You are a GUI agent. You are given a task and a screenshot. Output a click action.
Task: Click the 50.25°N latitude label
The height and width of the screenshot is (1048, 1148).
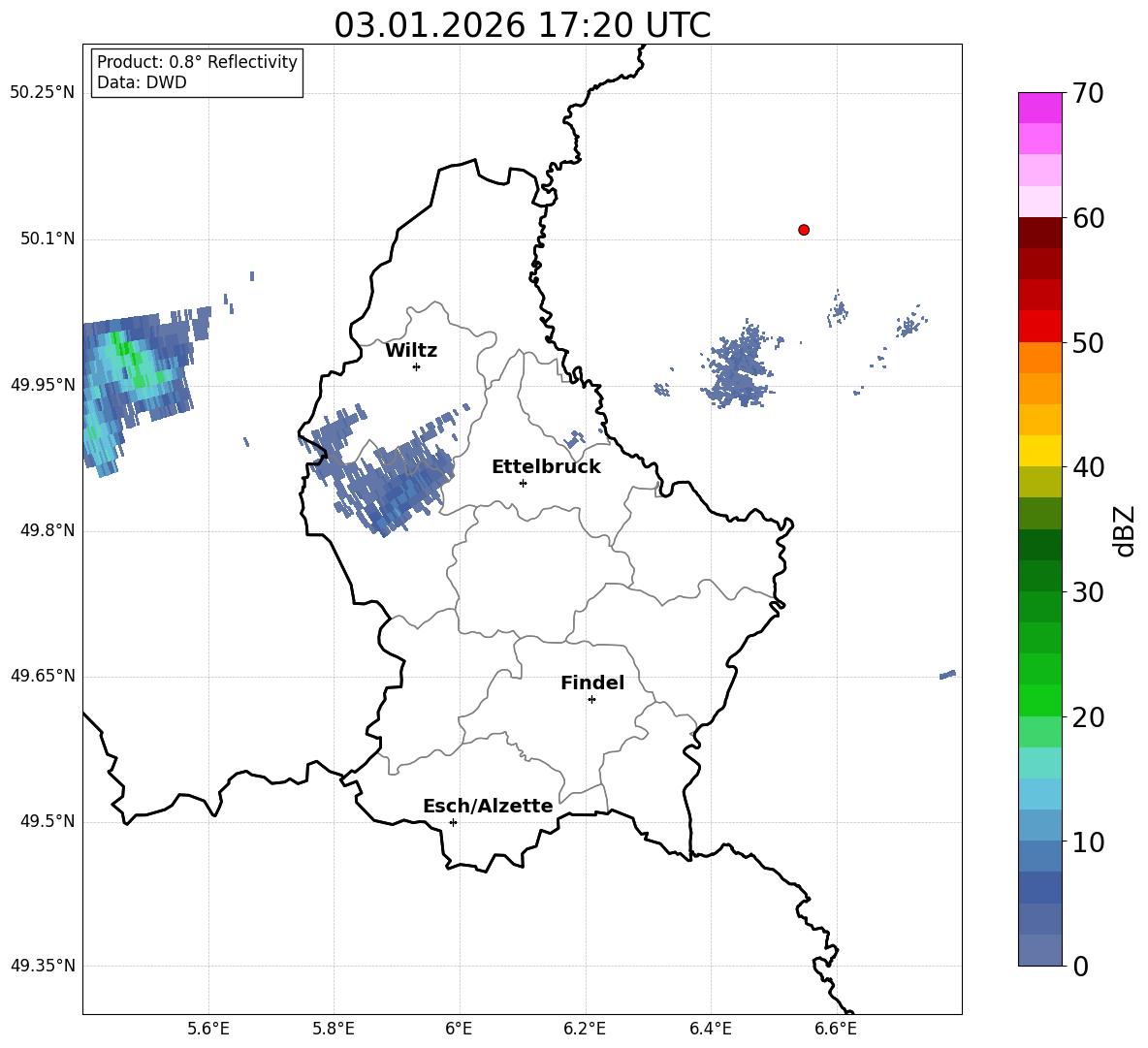[42, 93]
